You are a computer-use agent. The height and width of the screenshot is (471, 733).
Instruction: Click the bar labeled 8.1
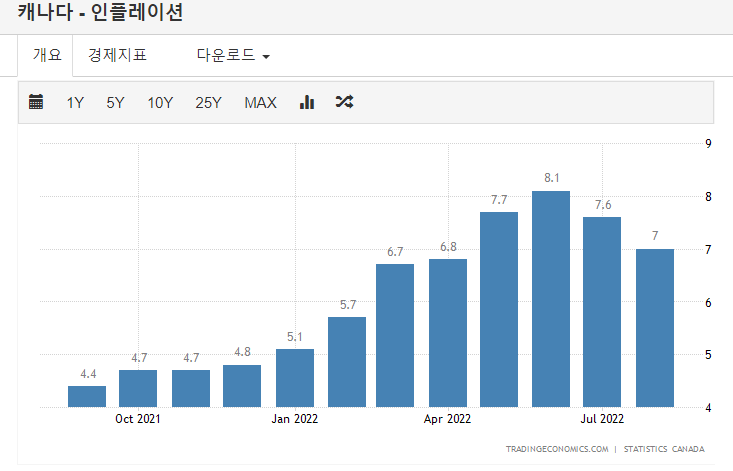point(551,299)
